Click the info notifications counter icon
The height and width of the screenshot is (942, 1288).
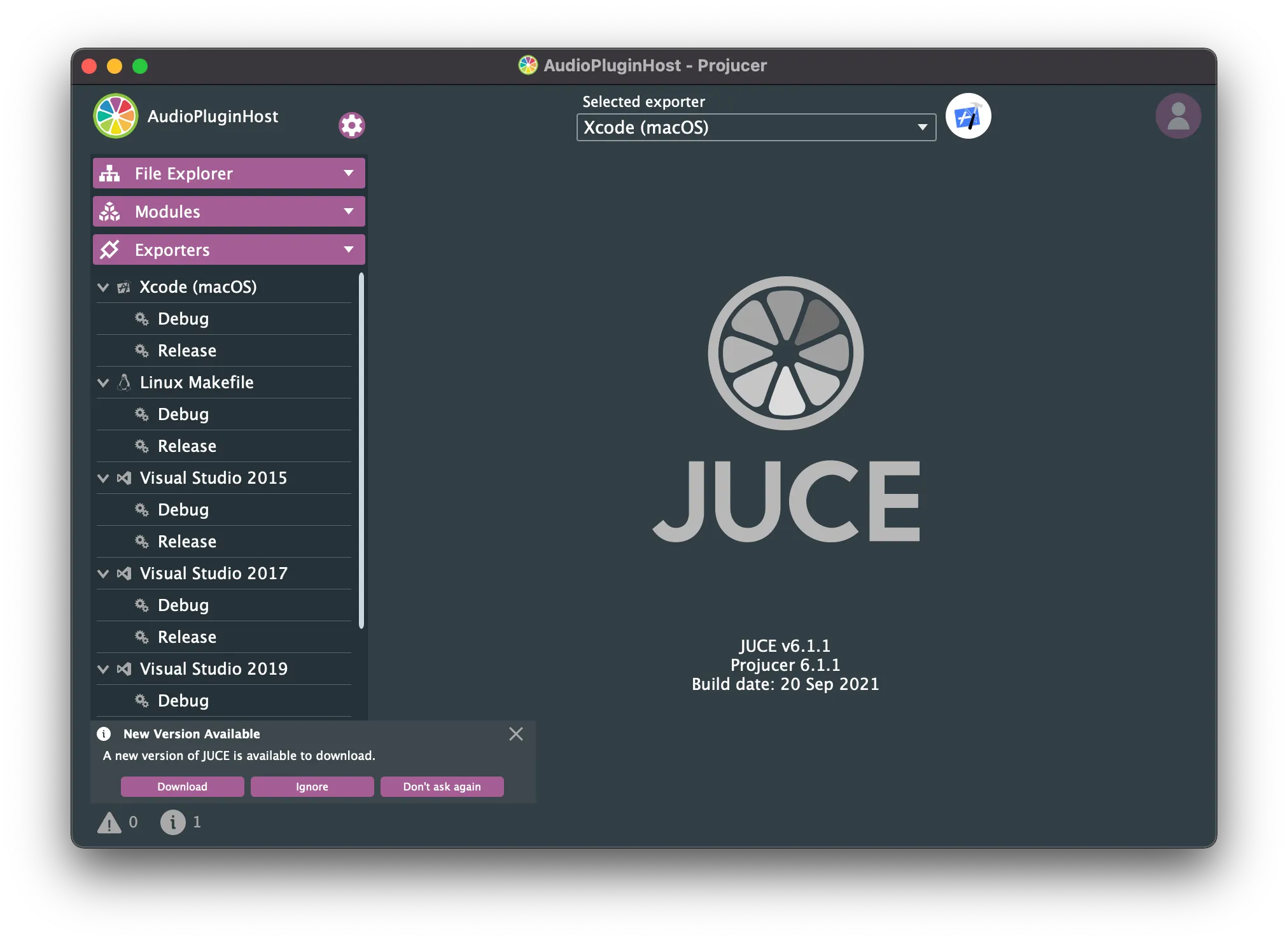point(172,822)
